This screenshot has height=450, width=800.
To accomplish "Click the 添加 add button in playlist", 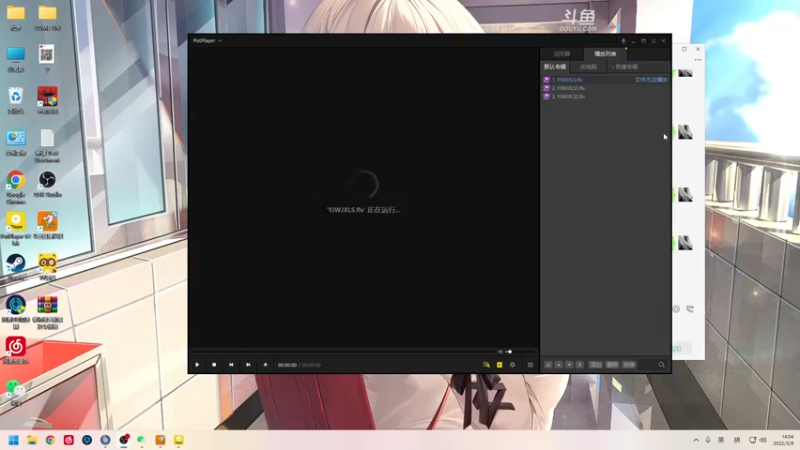I will coord(595,365).
